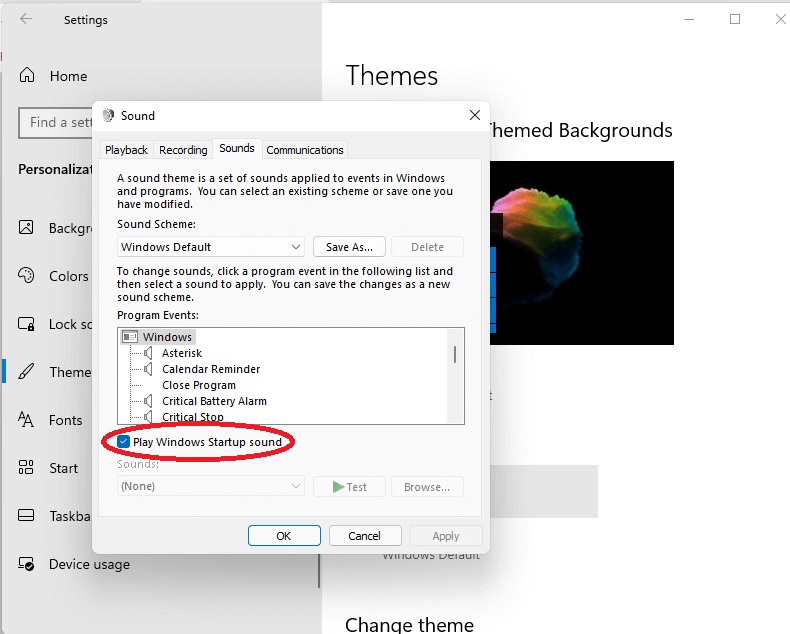Open Colors settings page
This screenshot has height=634, width=790.
click(69, 276)
